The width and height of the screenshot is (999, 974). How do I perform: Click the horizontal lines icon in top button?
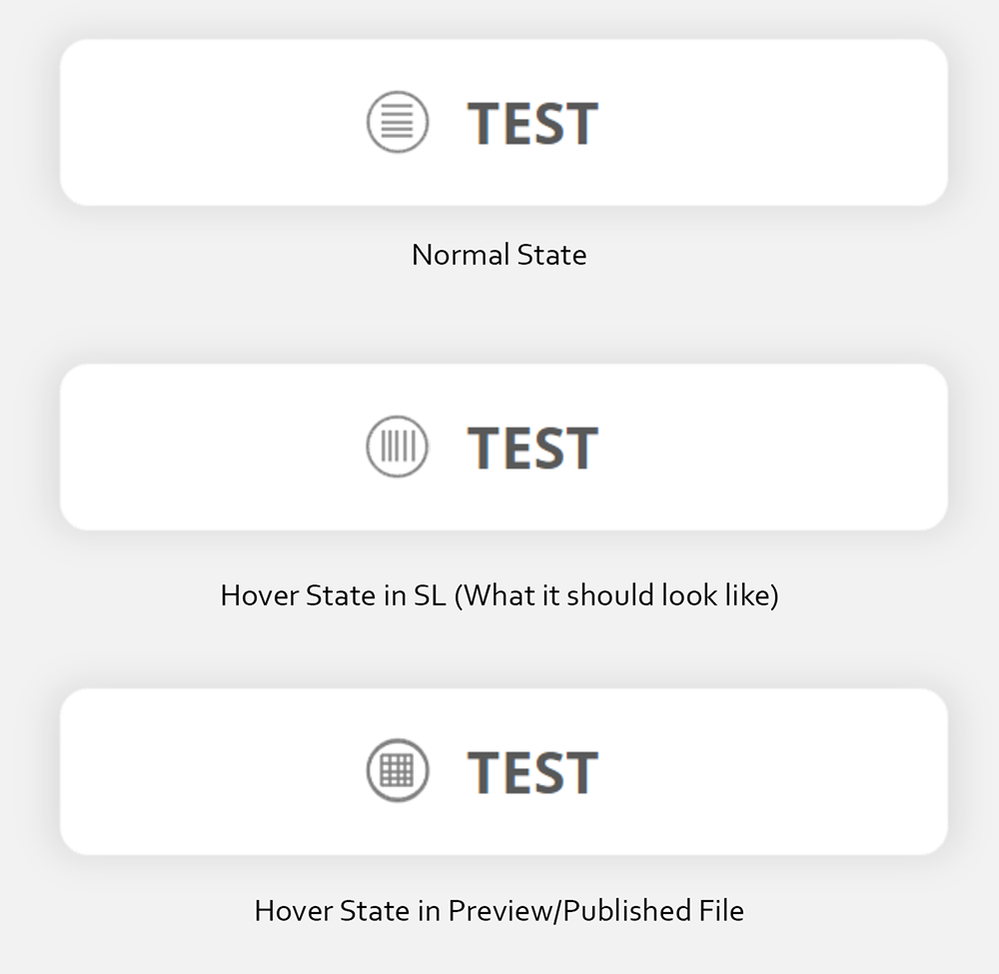pyautogui.click(x=397, y=123)
